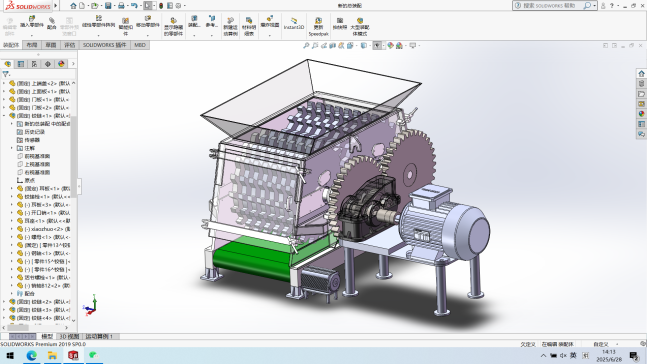Viewport: 647px width, 364px height.
Task: Open the ConfigurationManager panel tab
Action: [x=34, y=64]
